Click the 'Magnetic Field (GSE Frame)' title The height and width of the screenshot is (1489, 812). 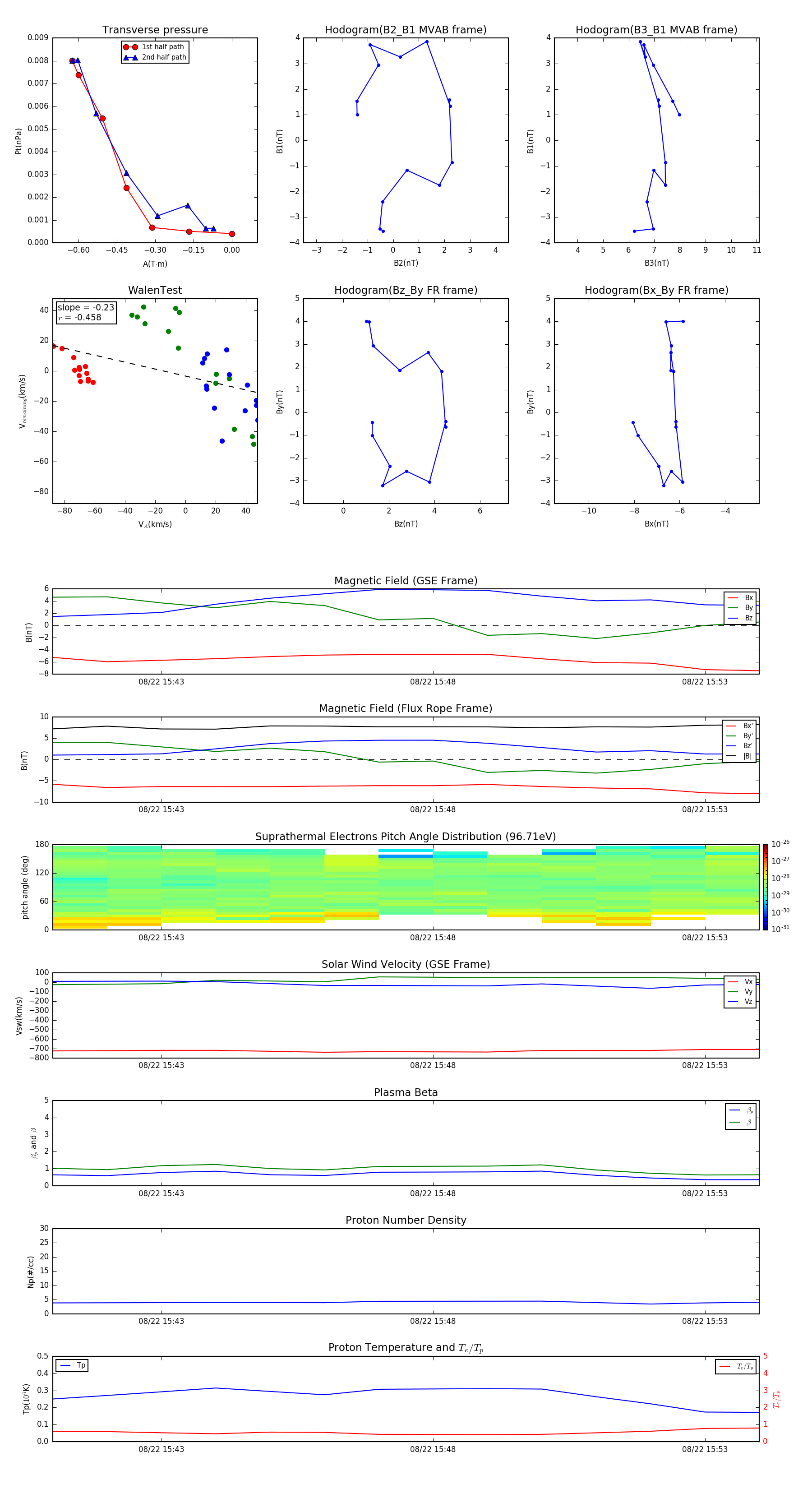(406, 581)
